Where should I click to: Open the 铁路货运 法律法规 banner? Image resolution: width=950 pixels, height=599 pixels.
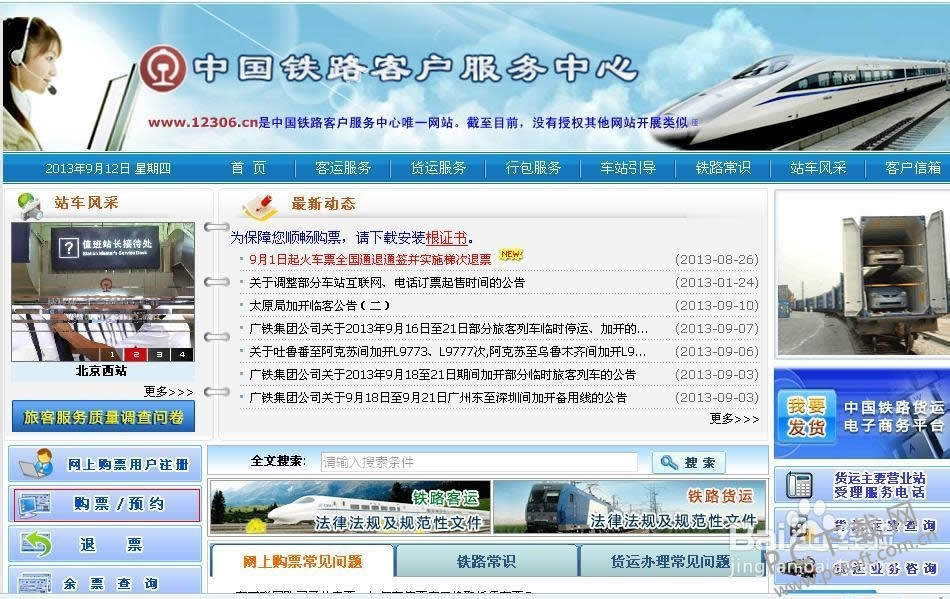tap(629, 507)
